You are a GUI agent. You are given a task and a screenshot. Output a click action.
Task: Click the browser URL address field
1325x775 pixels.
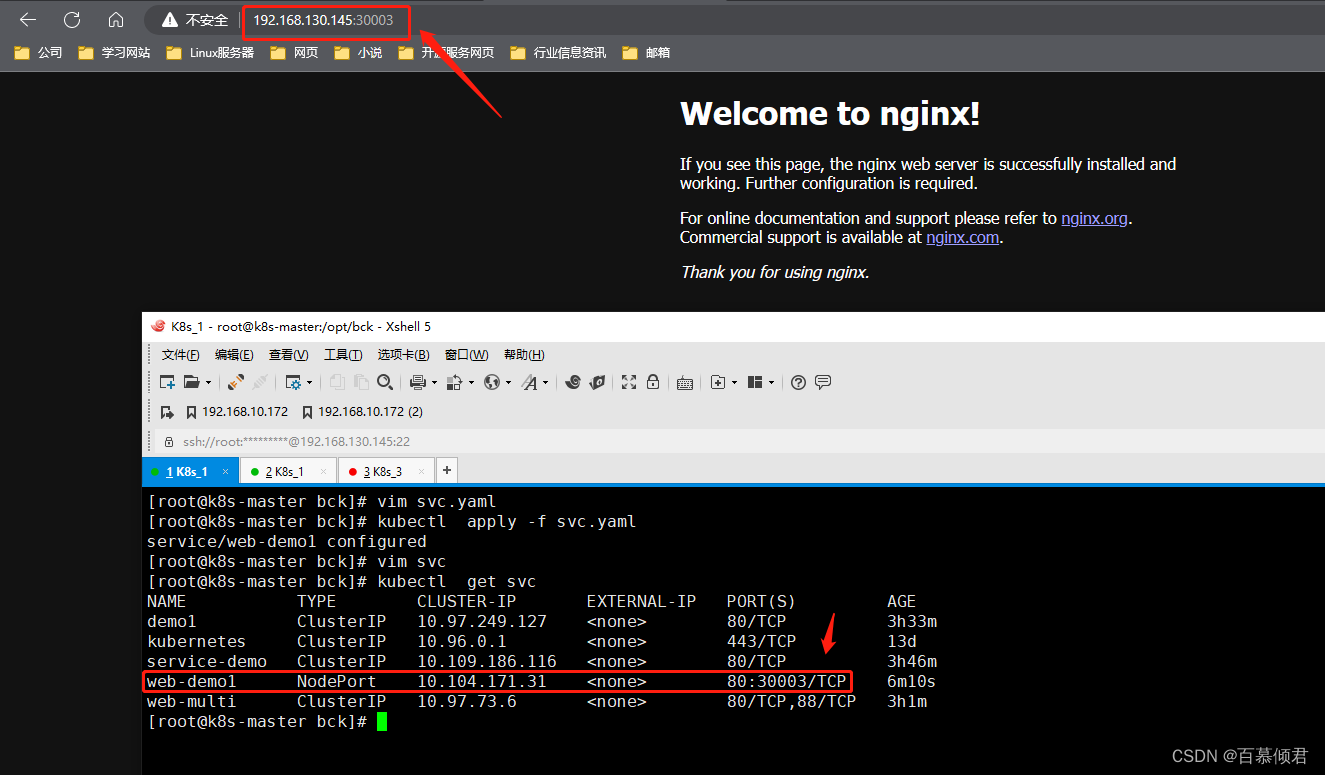[x=323, y=20]
